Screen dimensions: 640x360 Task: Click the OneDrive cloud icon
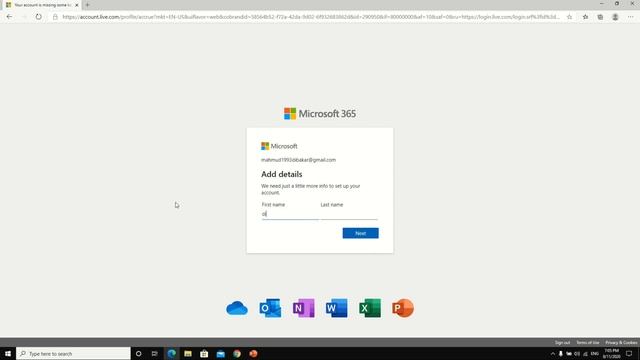[x=237, y=308]
